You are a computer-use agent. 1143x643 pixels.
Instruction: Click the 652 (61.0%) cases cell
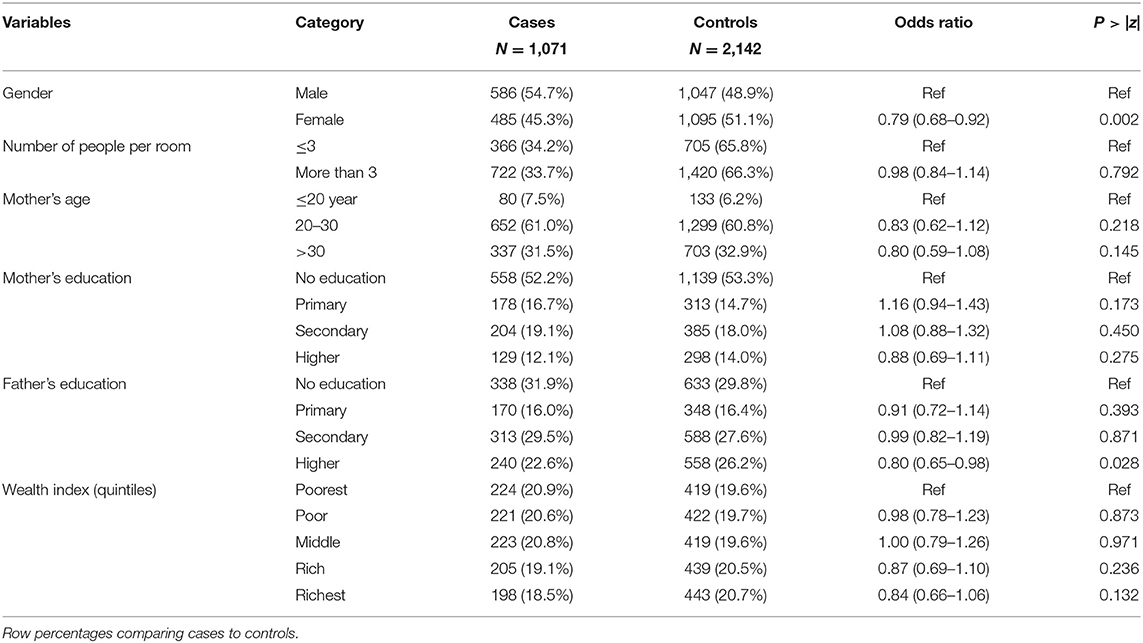point(531,225)
